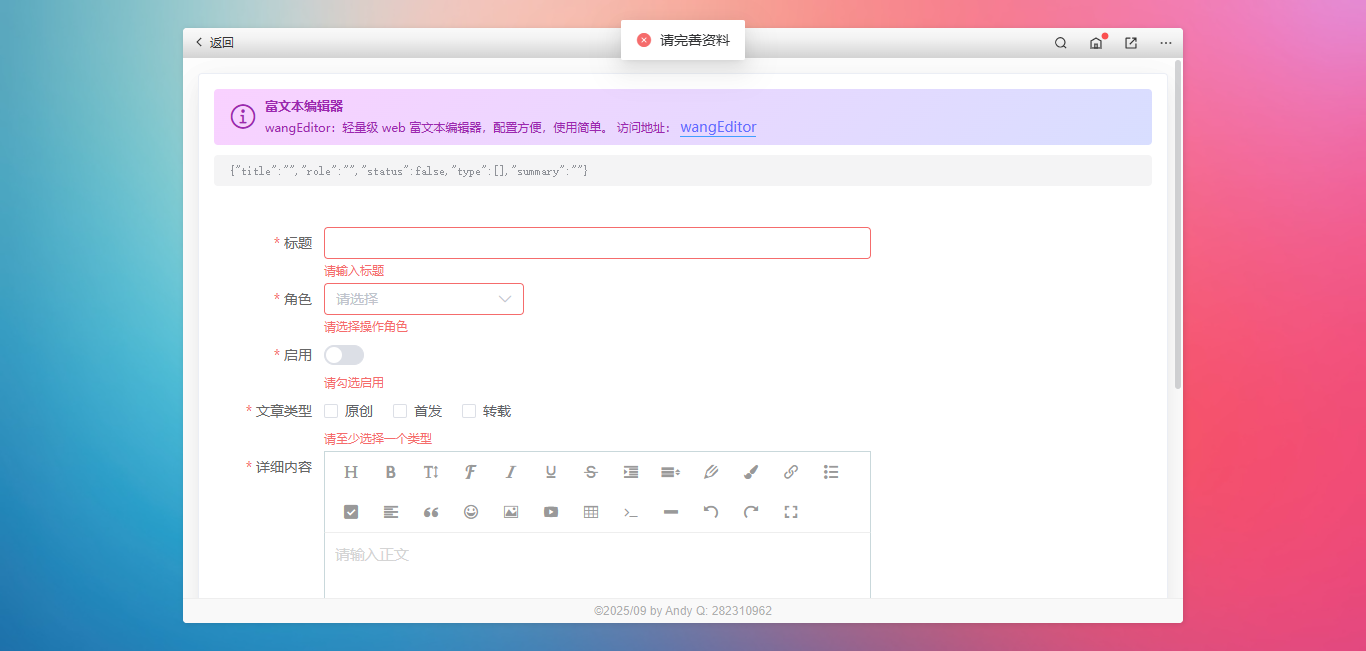The height and width of the screenshot is (651, 1366).
Task: Toggle the 启用 switch on
Action: pos(344,355)
